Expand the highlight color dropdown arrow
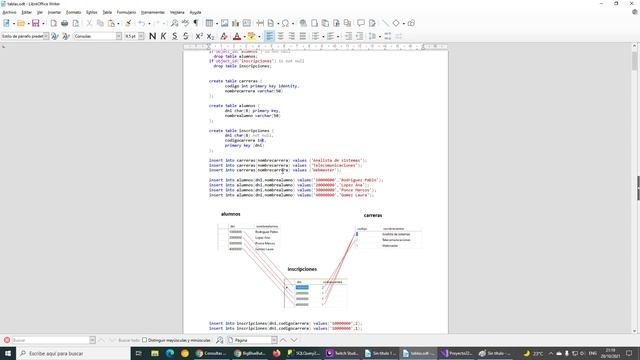Screen dimensions: 640x360 259,37
